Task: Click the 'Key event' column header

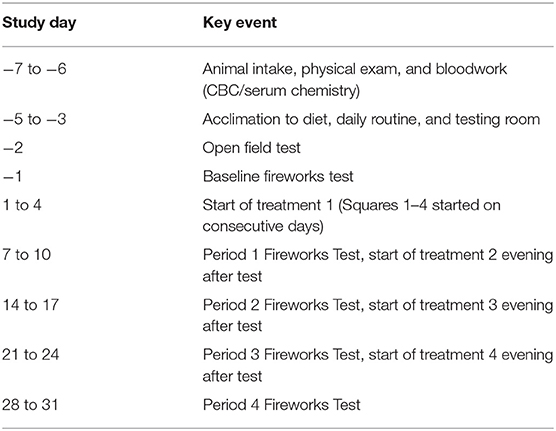Action: [x=240, y=23]
